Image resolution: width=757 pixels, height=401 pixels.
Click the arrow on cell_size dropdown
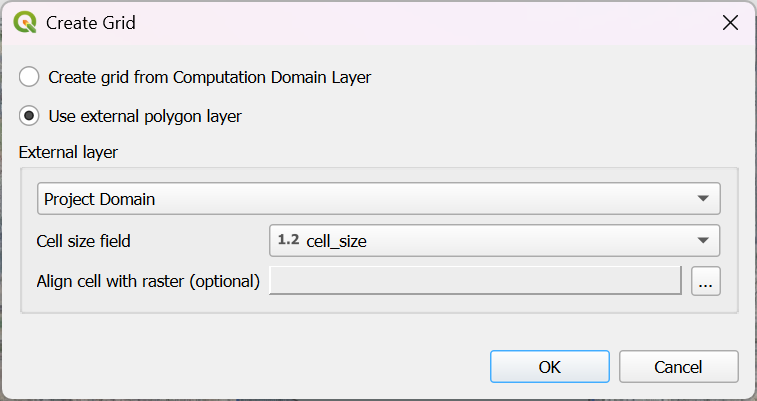click(703, 240)
